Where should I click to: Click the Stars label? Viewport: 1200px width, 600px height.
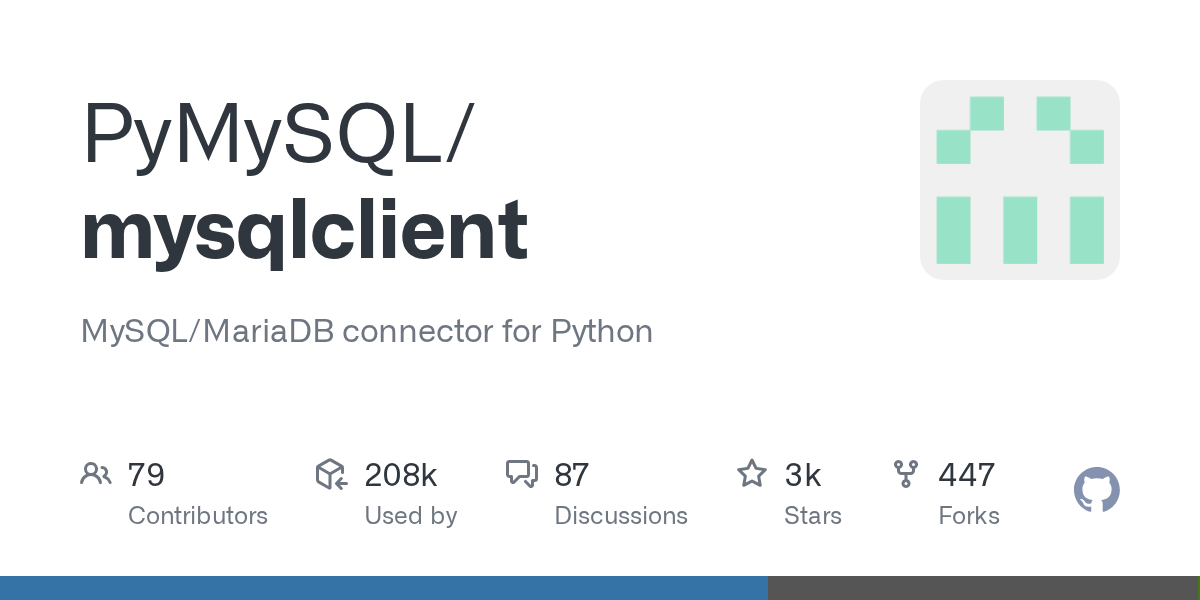point(812,516)
